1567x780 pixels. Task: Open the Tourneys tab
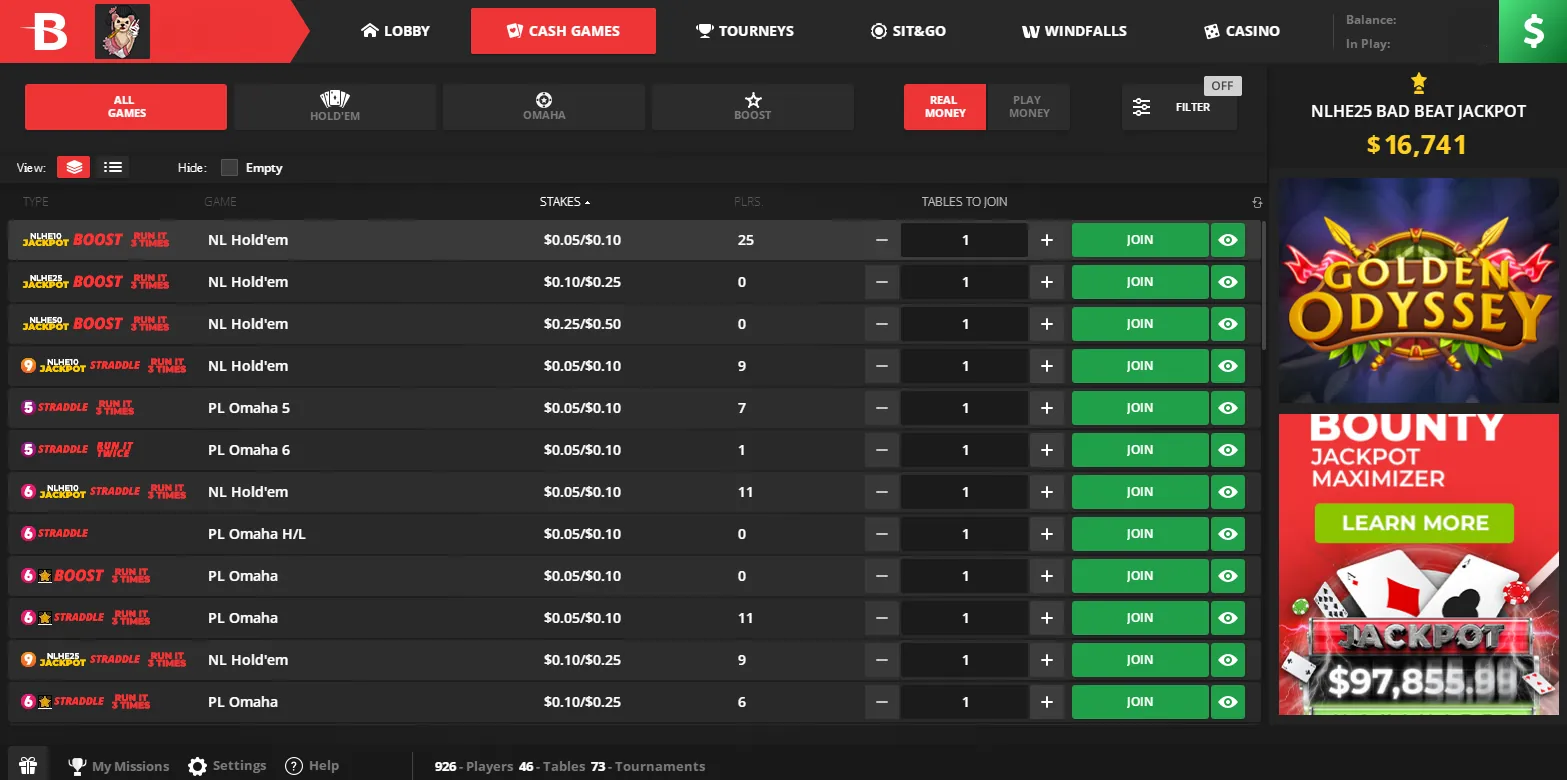pyautogui.click(x=745, y=31)
